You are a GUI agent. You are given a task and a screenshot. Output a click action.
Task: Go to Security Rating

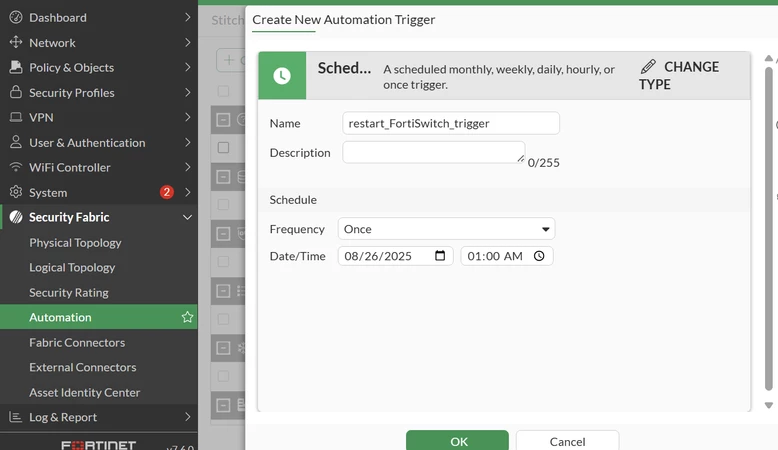pyautogui.click(x=68, y=292)
